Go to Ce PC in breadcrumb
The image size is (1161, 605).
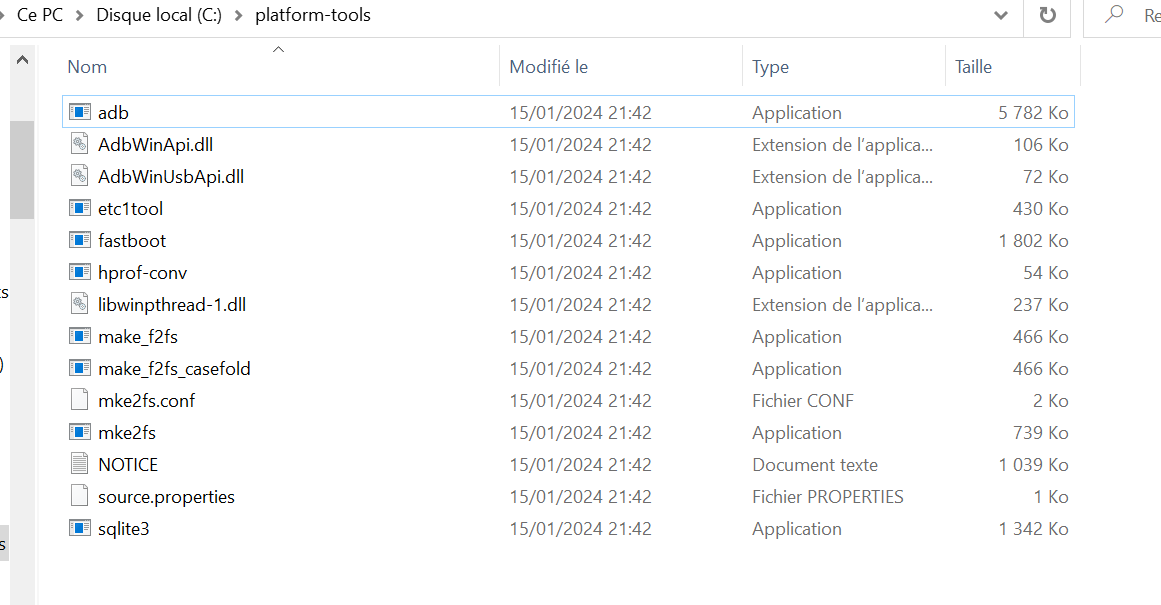(40, 16)
